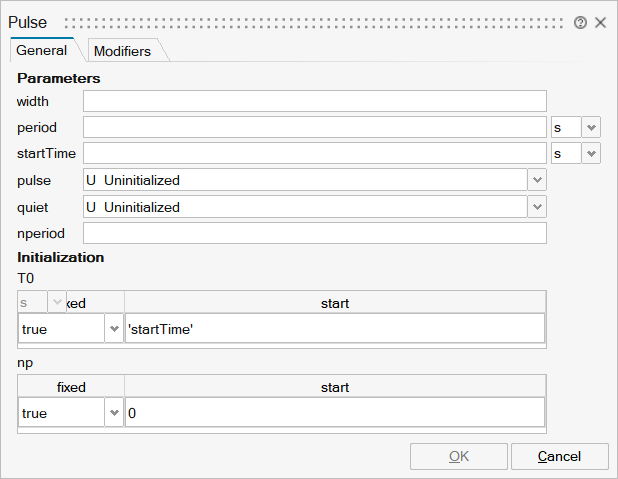Expand the pulse Uninitialized dropdown
Screen dimensions: 618x479
click(x=537, y=180)
